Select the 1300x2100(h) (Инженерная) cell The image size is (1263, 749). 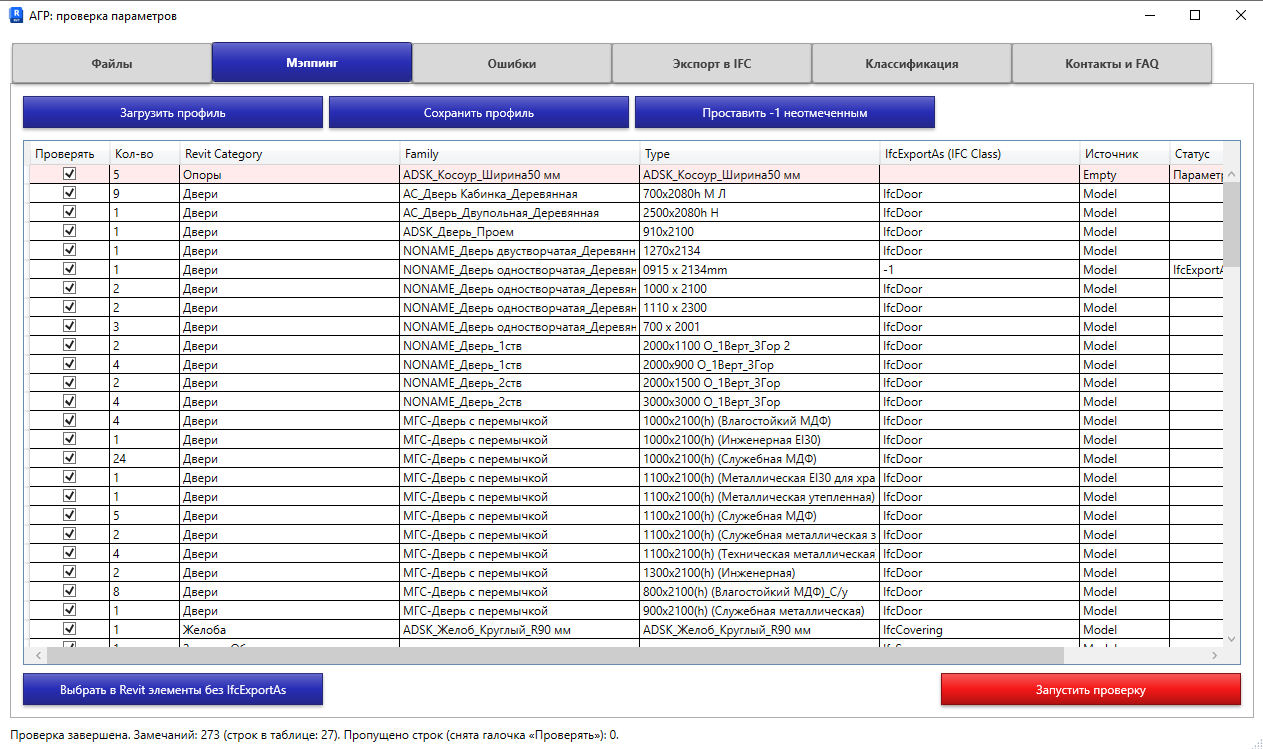pos(760,573)
